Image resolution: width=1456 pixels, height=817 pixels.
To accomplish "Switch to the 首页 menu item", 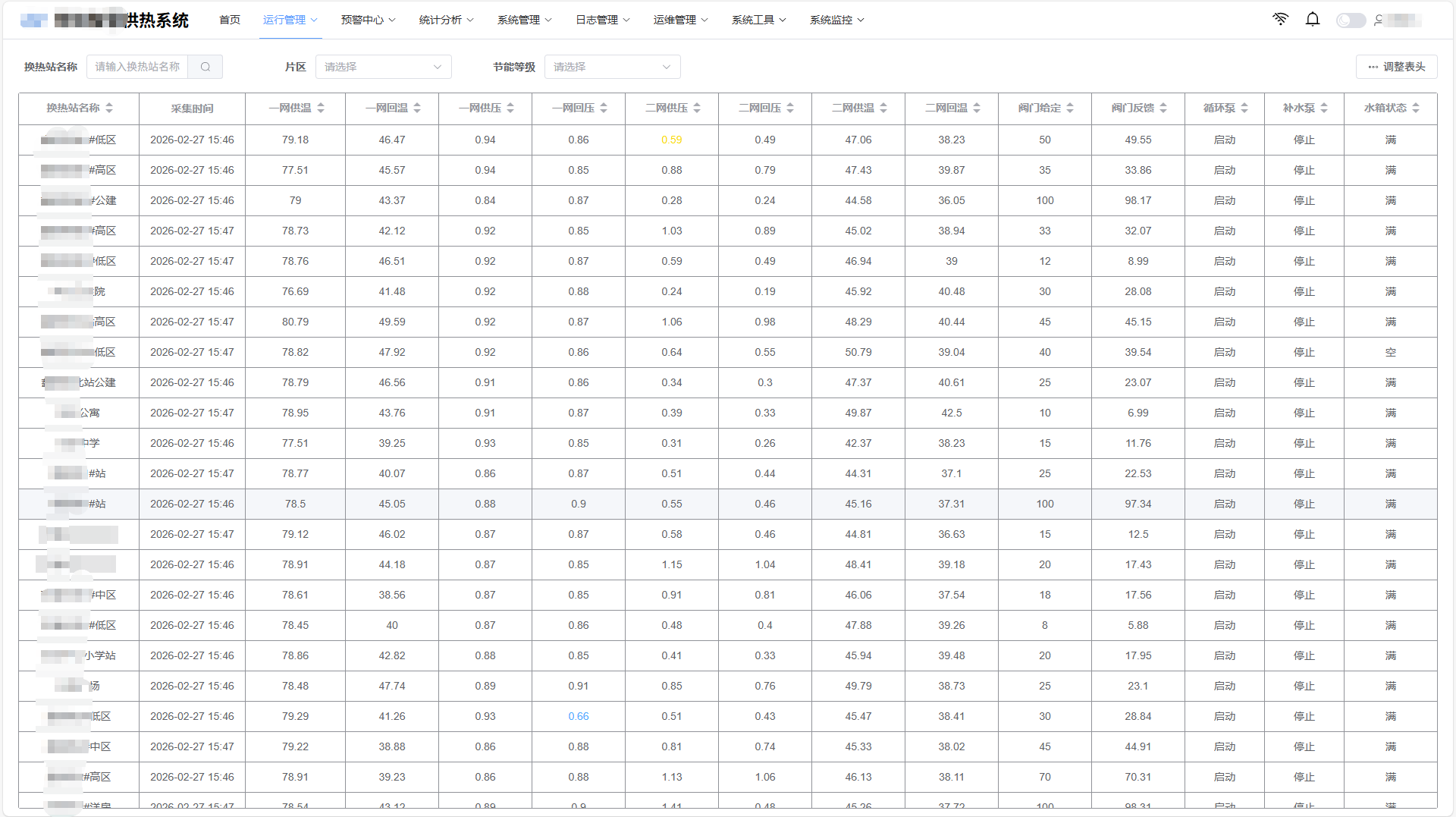I will (x=229, y=20).
